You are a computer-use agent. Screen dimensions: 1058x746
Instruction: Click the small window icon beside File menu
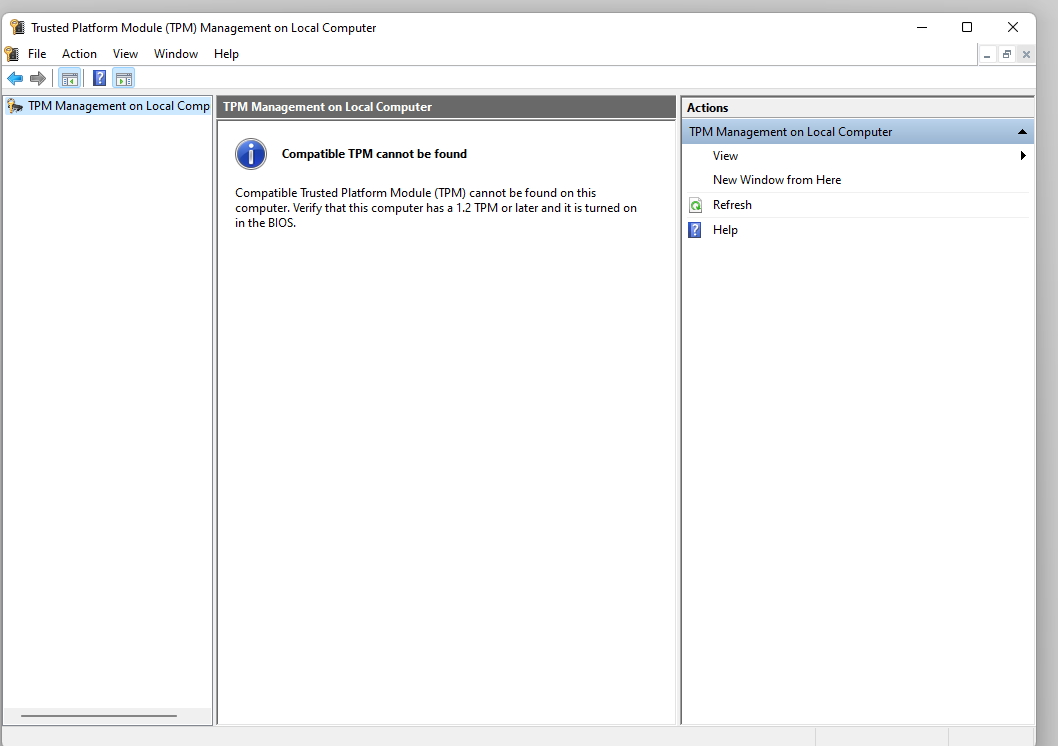[12, 53]
